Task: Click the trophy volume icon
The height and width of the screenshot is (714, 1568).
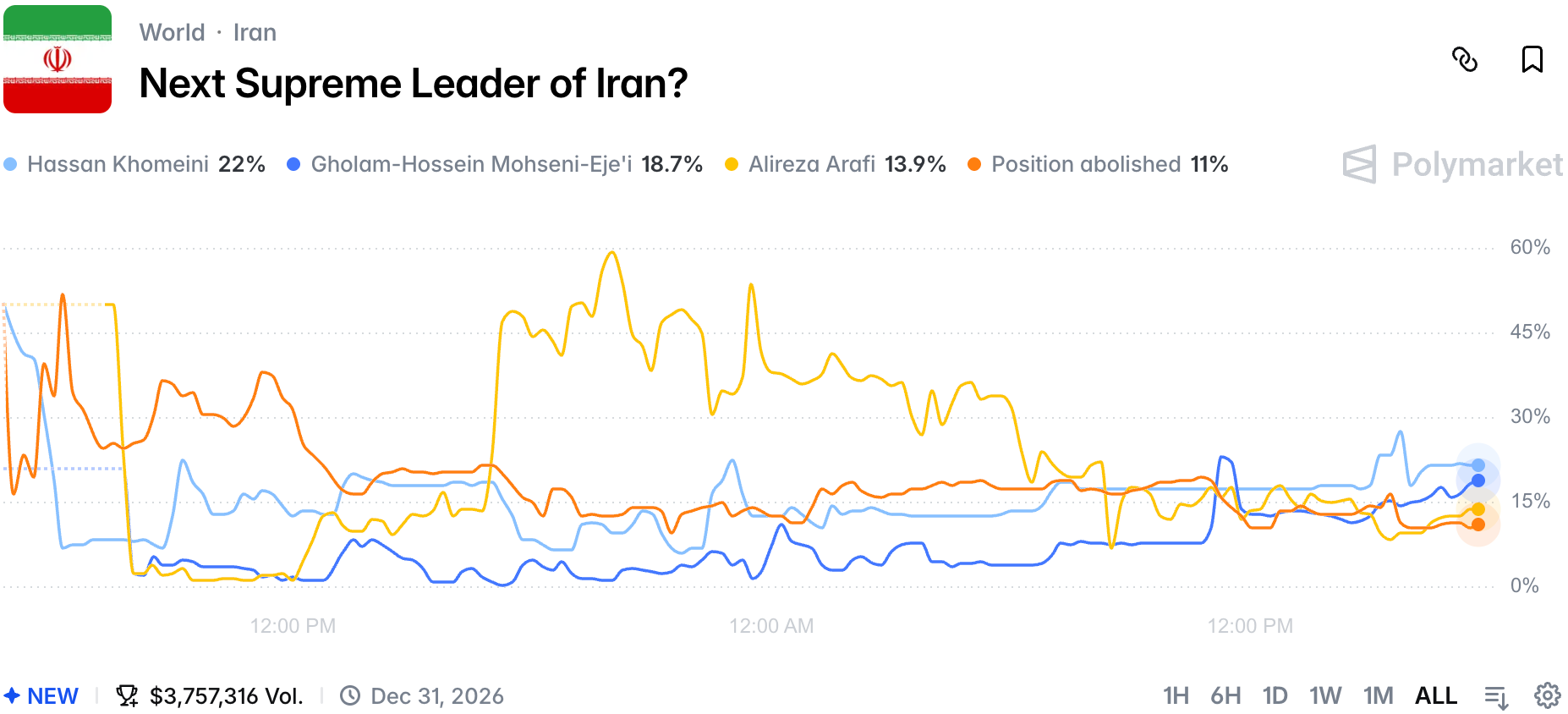Action: [x=127, y=695]
